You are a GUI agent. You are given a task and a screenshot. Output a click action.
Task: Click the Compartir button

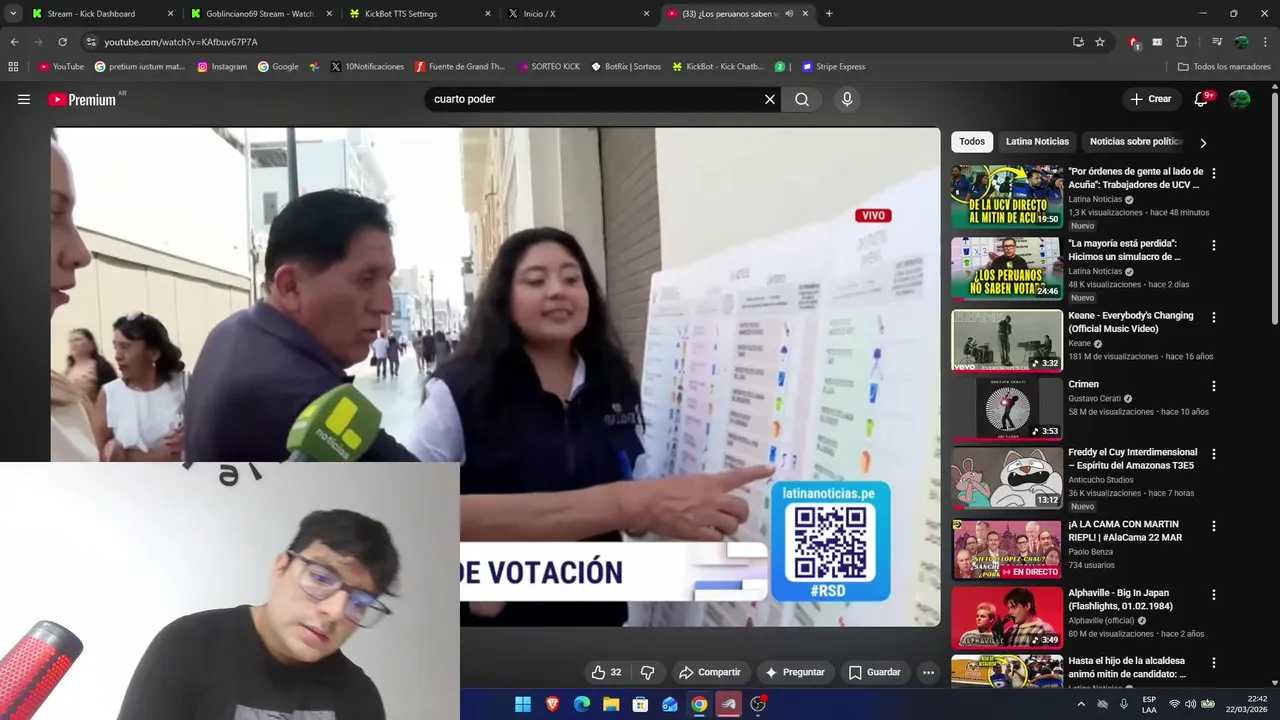(x=709, y=672)
